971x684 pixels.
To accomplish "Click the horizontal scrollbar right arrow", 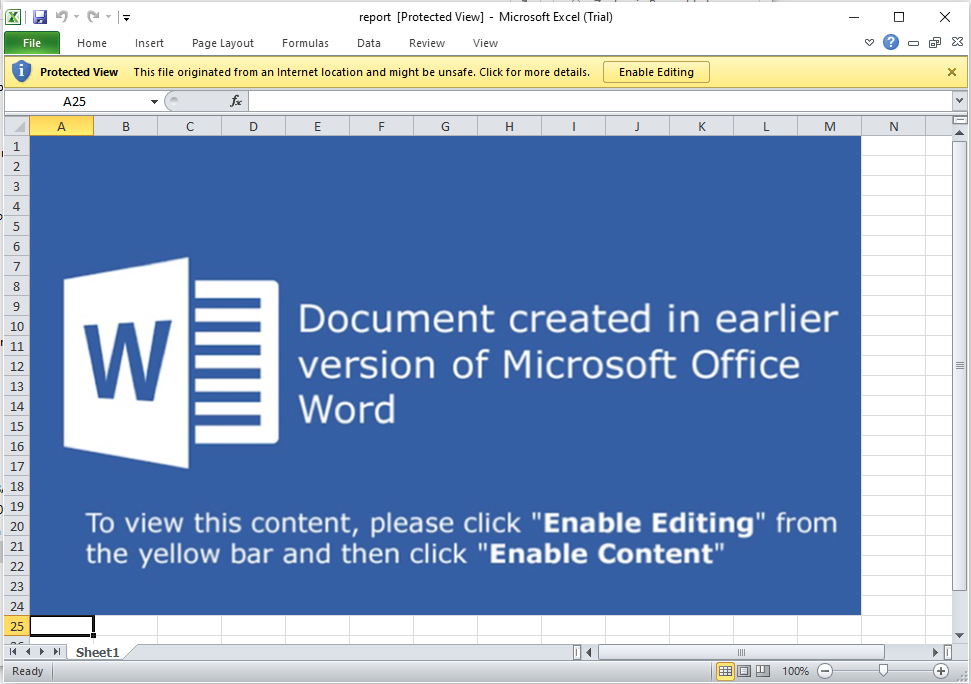I will click(935, 652).
